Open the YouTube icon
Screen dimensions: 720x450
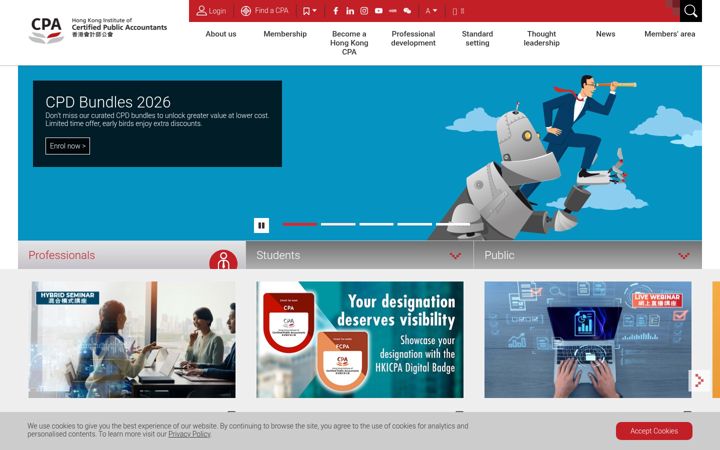(378, 11)
